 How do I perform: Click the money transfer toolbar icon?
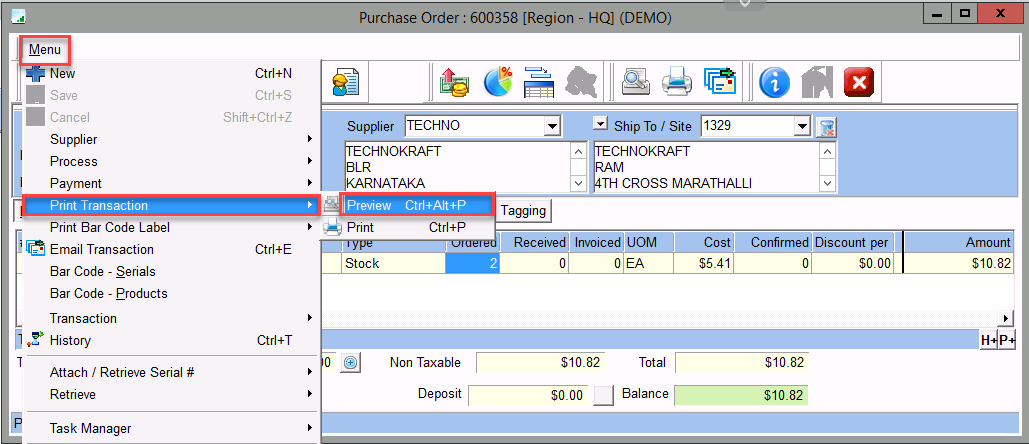pyautogui.click(x=456, y=82)
